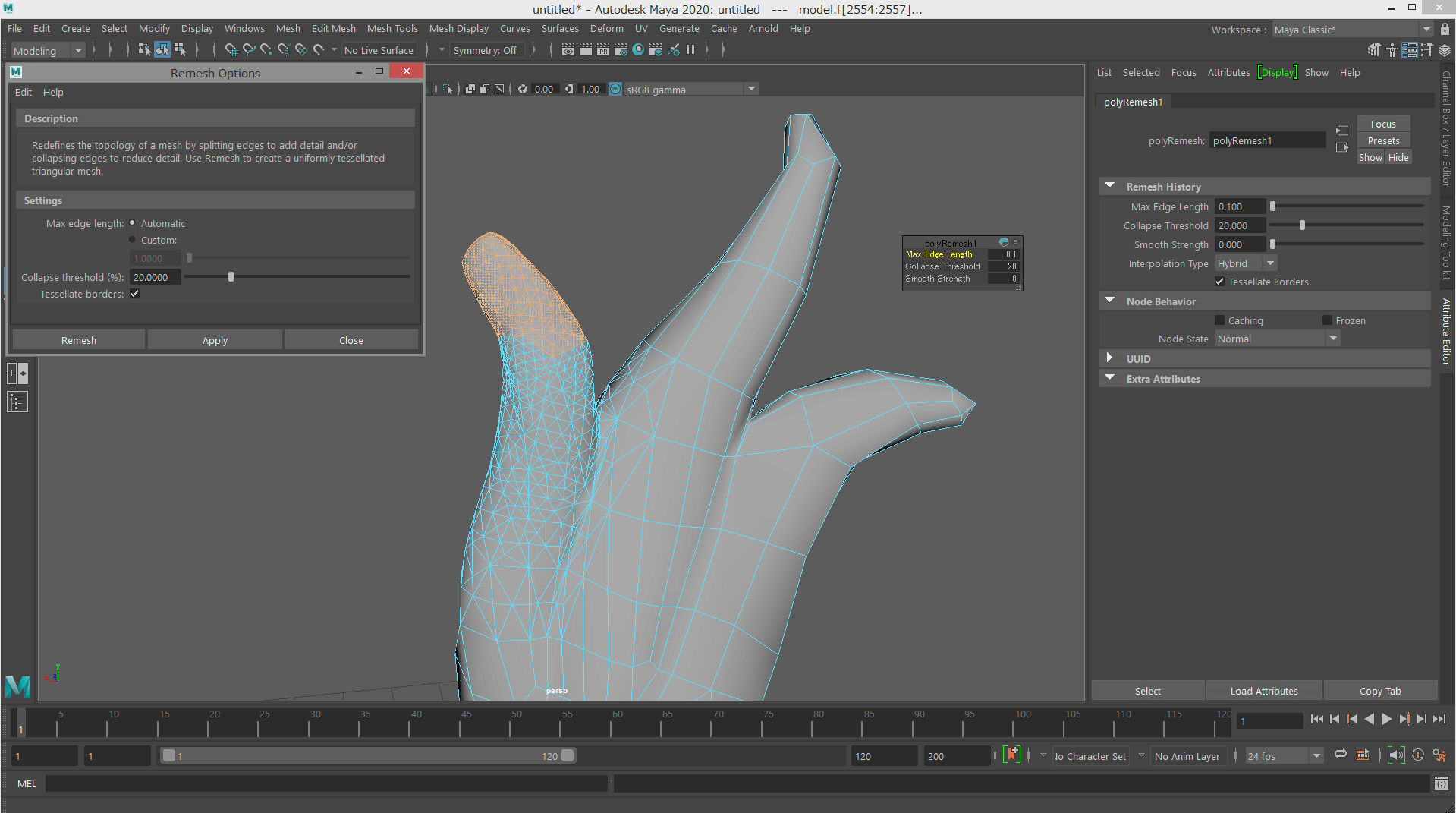Open the Maya Classic workspace dropdown
Viewport: 1456px width, 813px height.
(1351, 30)
